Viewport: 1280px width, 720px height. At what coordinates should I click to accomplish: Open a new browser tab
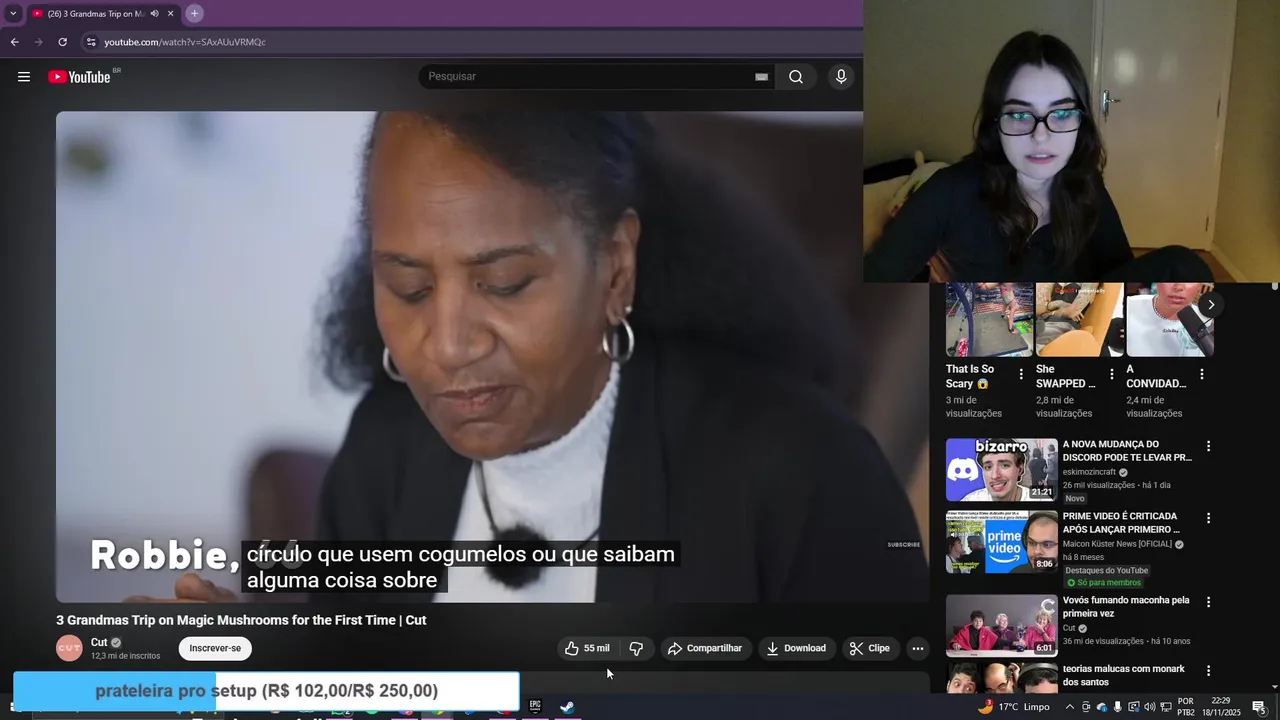(194, 13)
